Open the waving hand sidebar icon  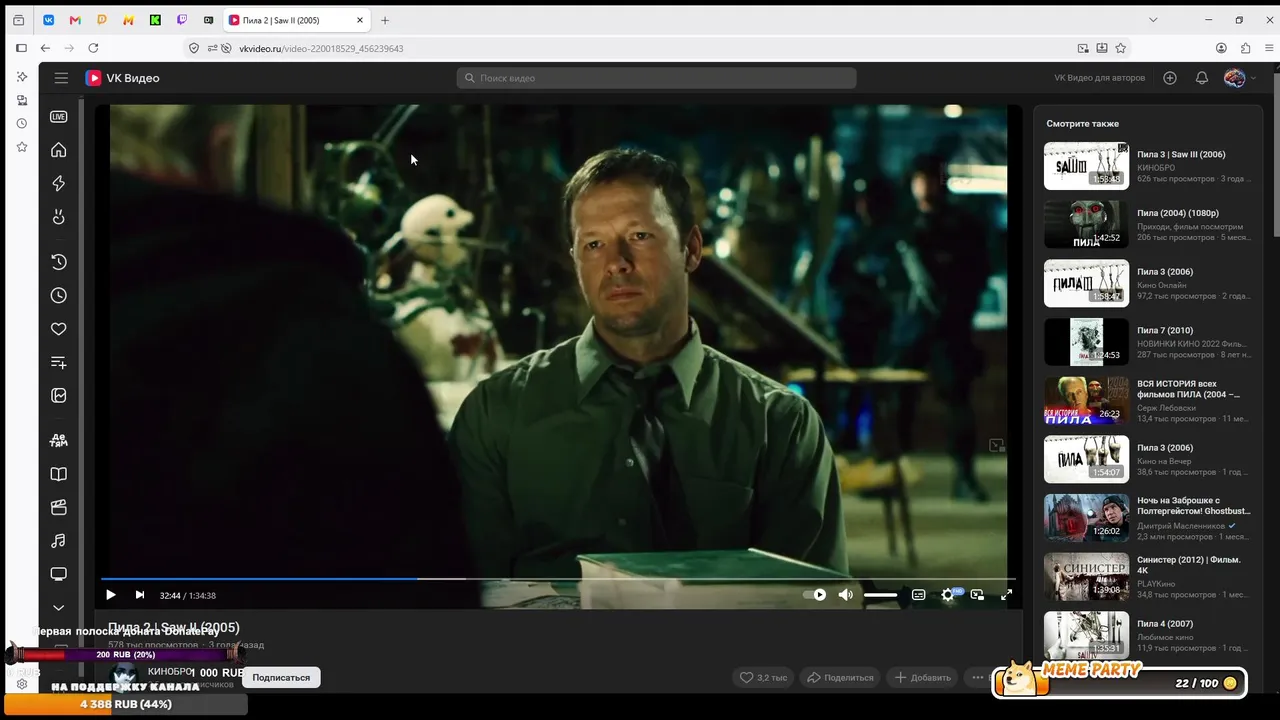59,217
